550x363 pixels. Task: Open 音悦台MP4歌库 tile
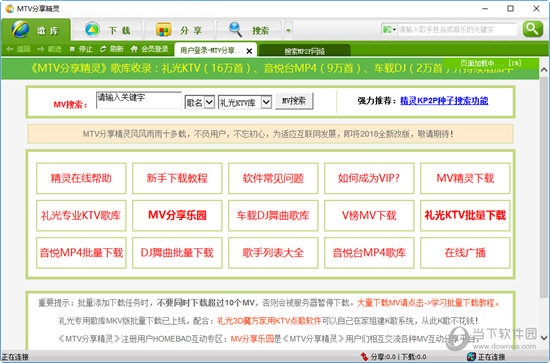pos(369,253)
